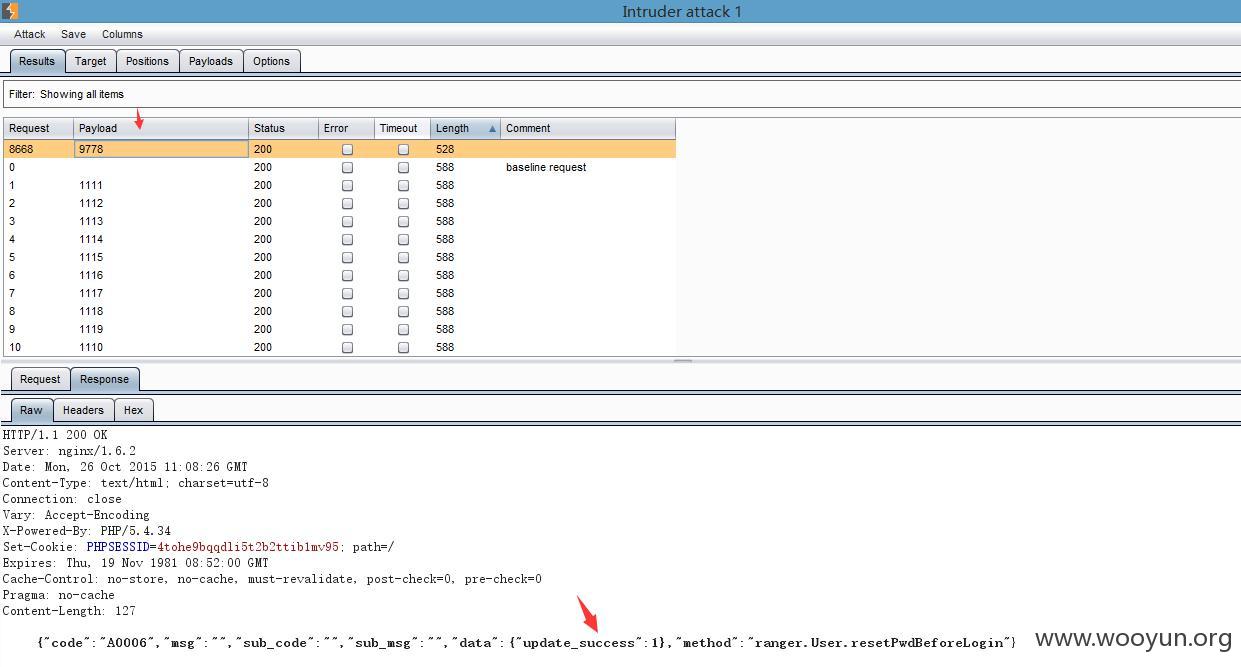Select the baseline request comment cell
Screen dimensions: 1241x667
pos(588,167)
